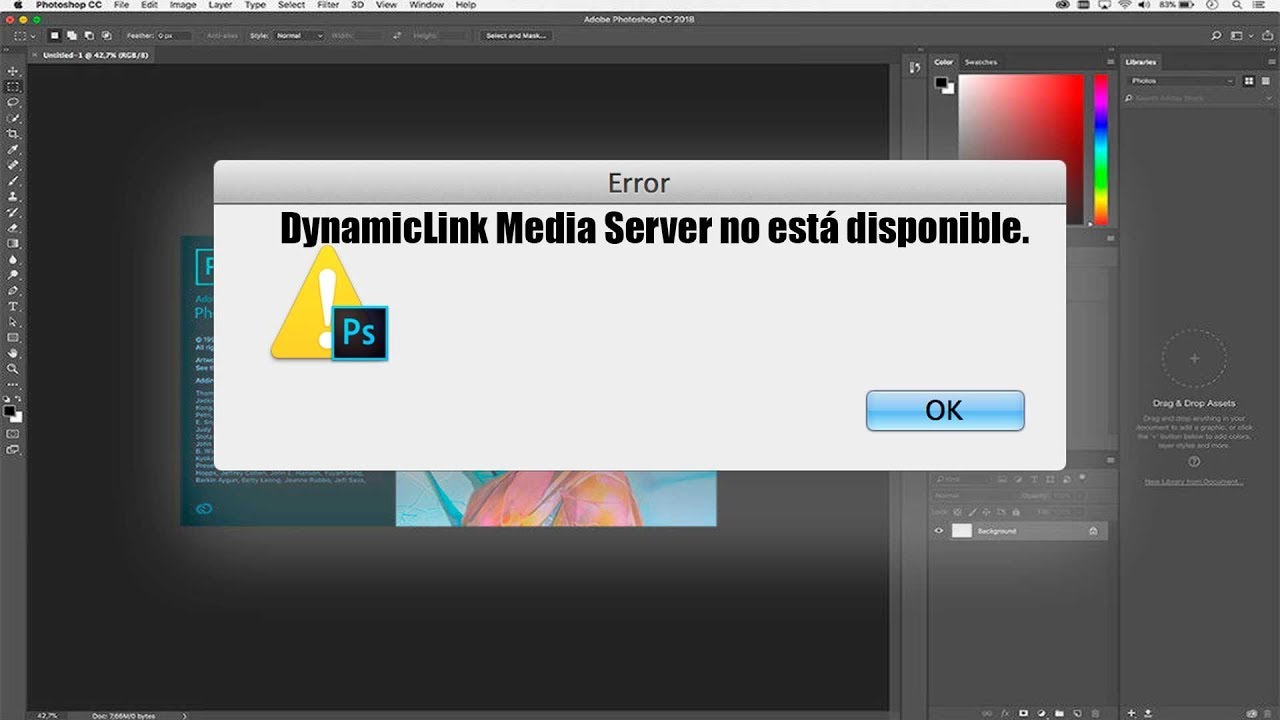Viewport: 1280px width, 720px height.
Task: Select the Eyedropper tool
Action: pyautogui.click(x=13, y=149)
